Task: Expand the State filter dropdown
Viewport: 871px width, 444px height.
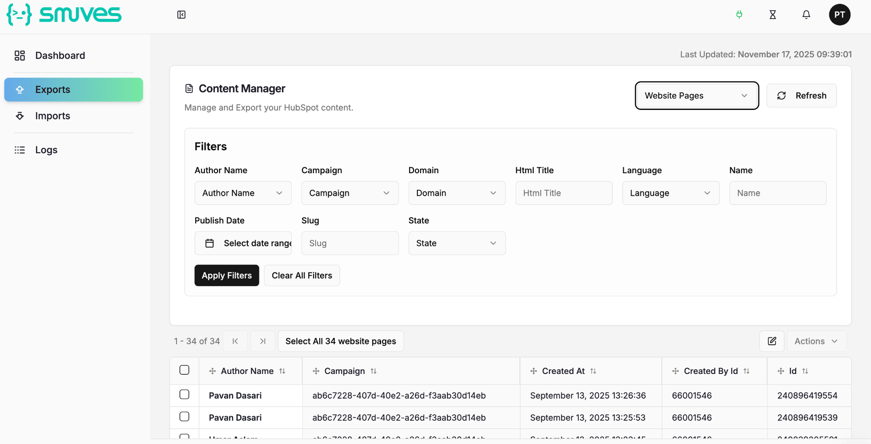Action: pyautogui.click(x=456, y=243)
